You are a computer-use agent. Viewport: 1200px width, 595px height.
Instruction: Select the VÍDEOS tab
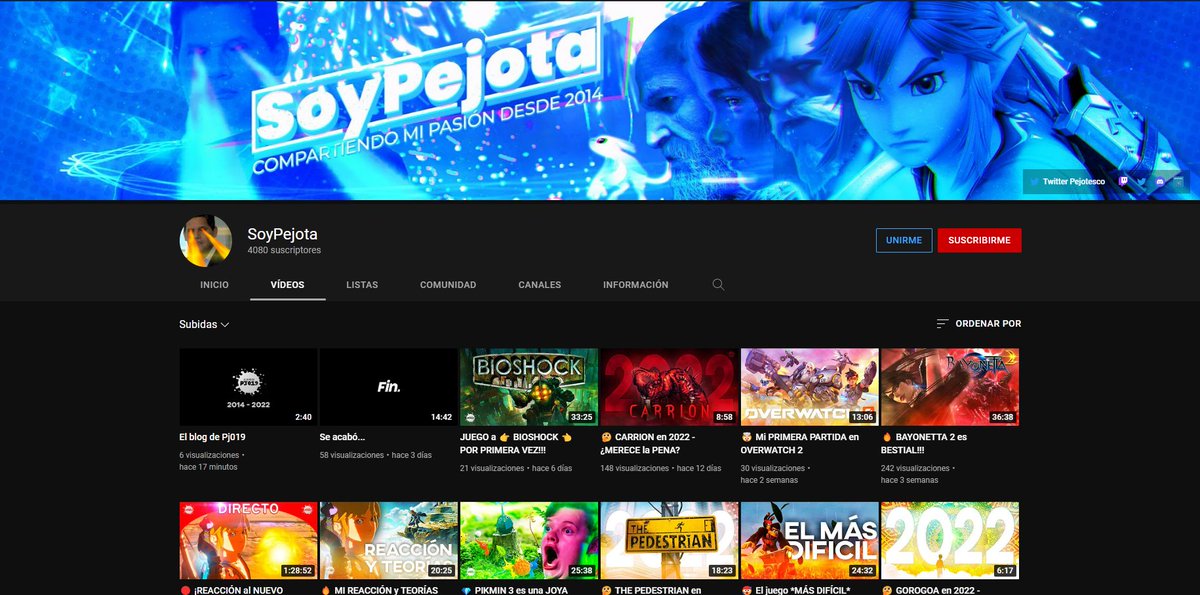pyautogui.click(x=287, y=285)
